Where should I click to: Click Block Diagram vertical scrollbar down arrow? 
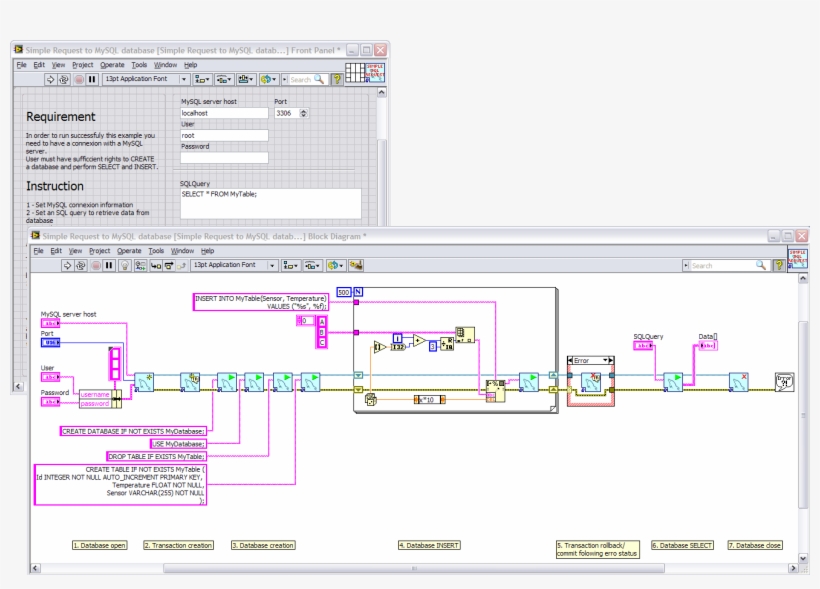coord(803,558)
